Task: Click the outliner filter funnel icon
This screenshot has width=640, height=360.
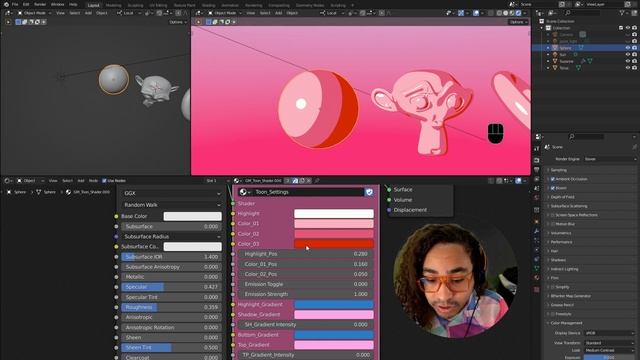Action: (622, 13)
